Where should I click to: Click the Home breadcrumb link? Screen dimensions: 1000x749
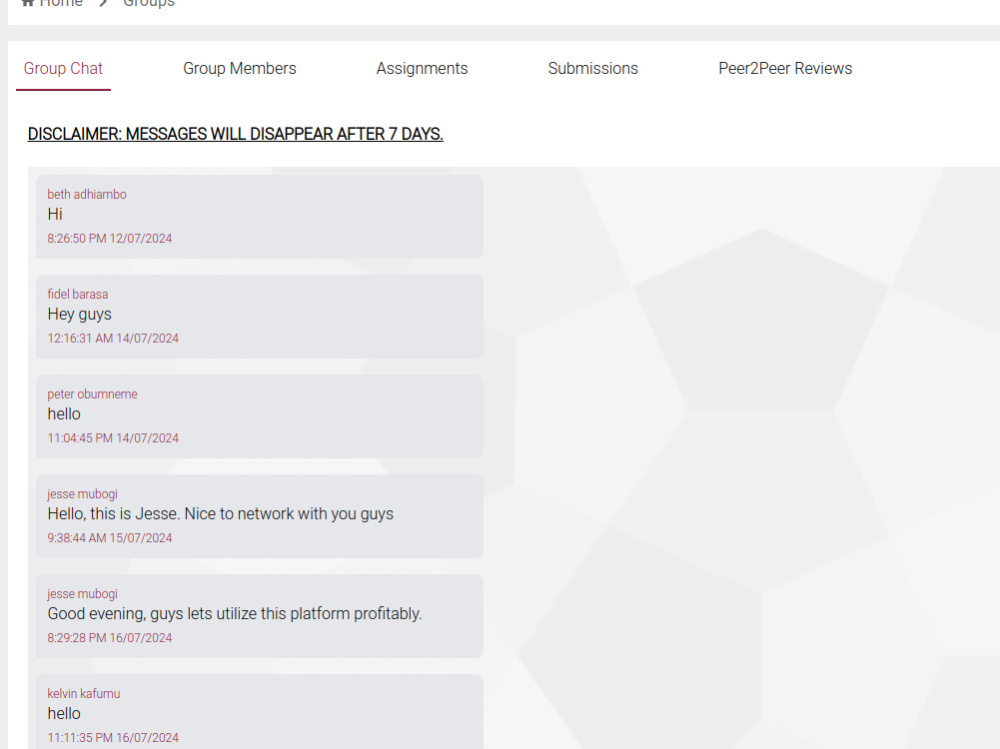tap(61, 3)
